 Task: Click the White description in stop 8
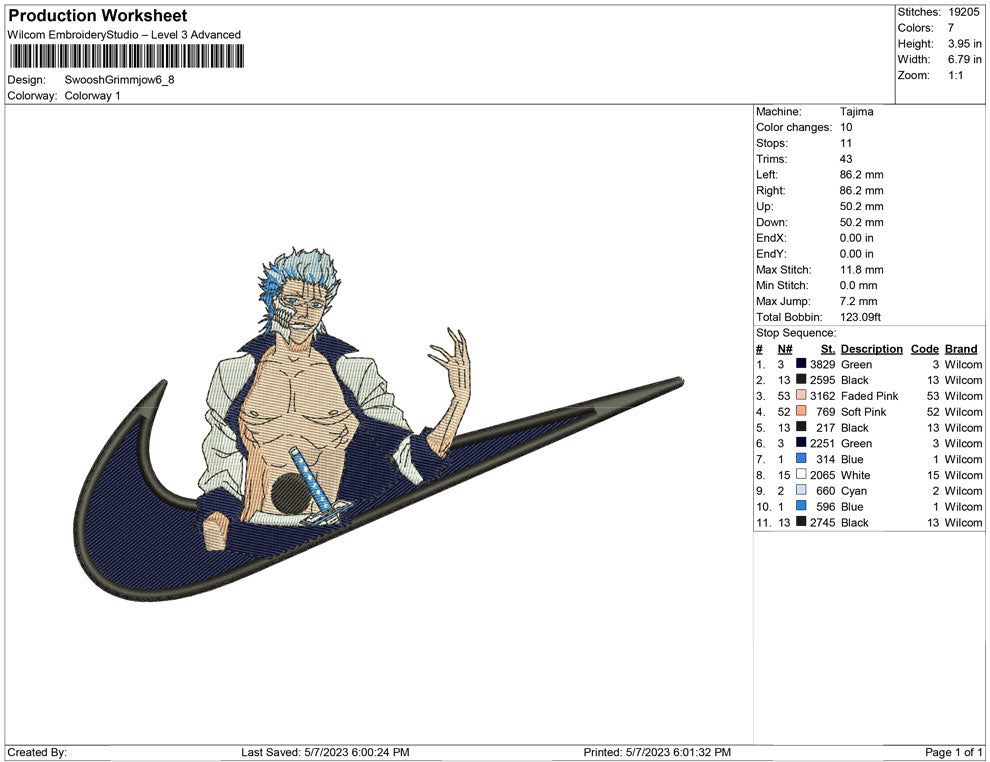[856, 475]
